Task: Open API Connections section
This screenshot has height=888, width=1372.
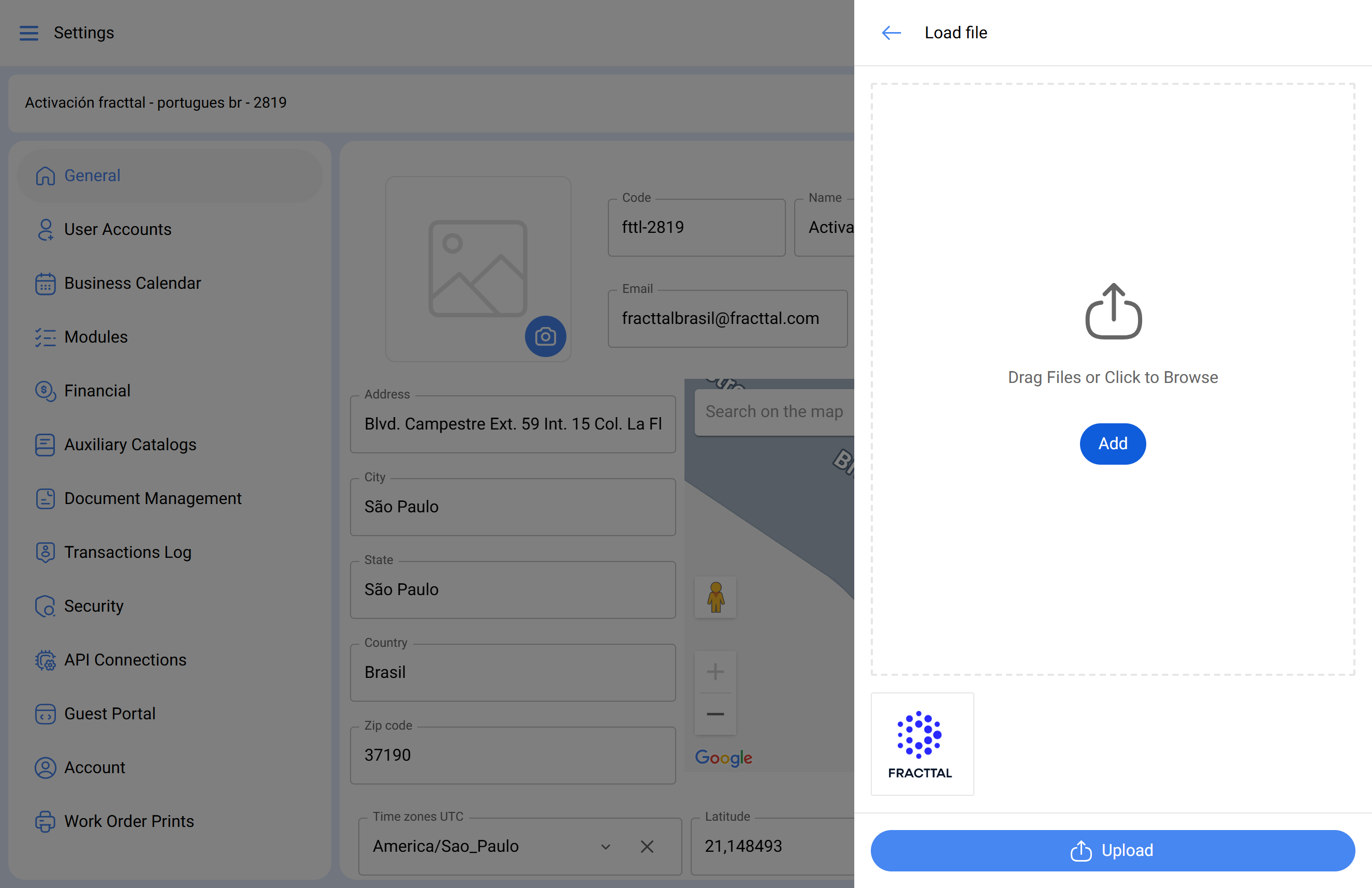Action: click(125, 660)
